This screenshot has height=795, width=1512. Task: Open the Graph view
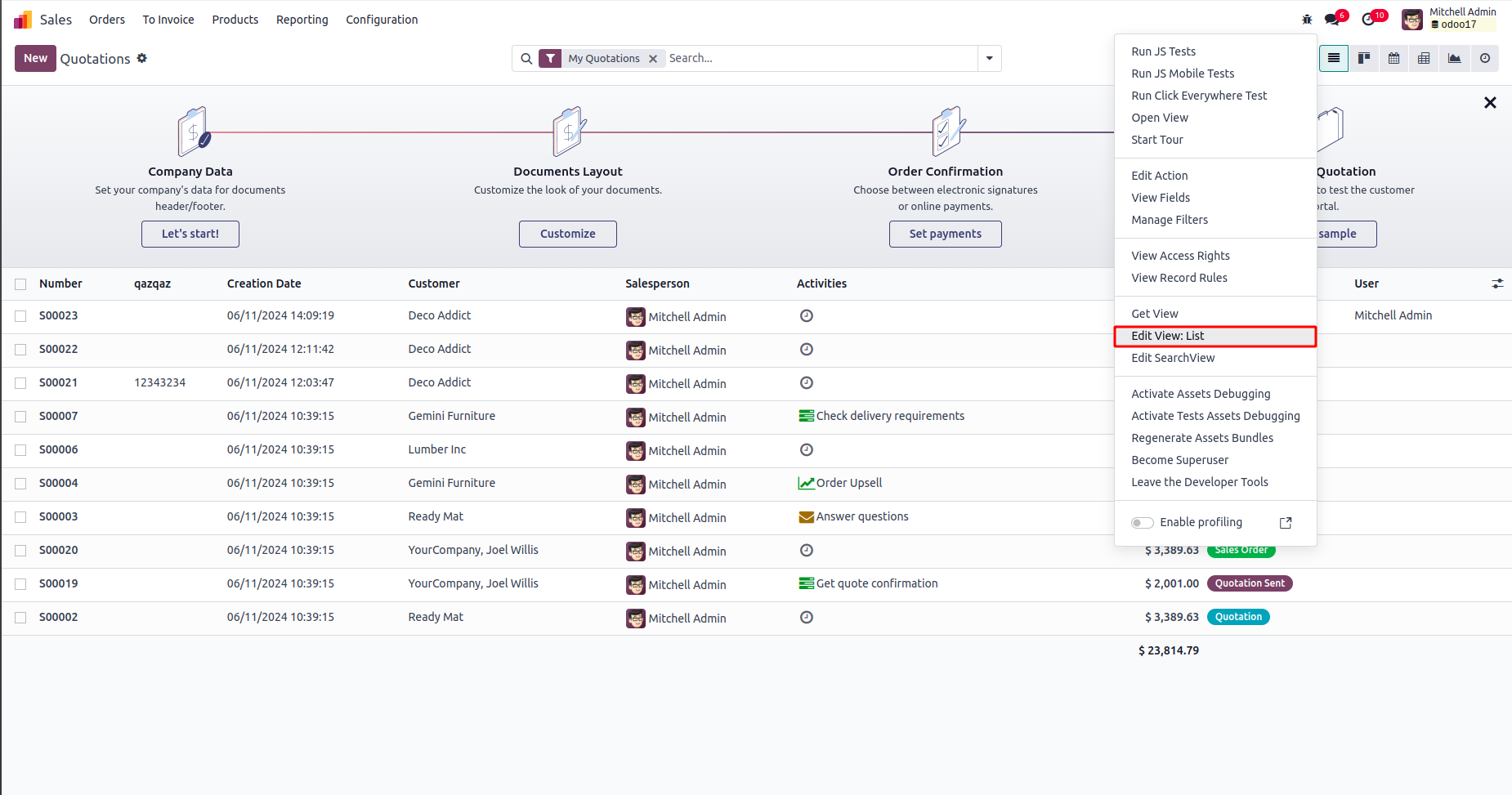pyautogui.click(x=1455, y=58)
